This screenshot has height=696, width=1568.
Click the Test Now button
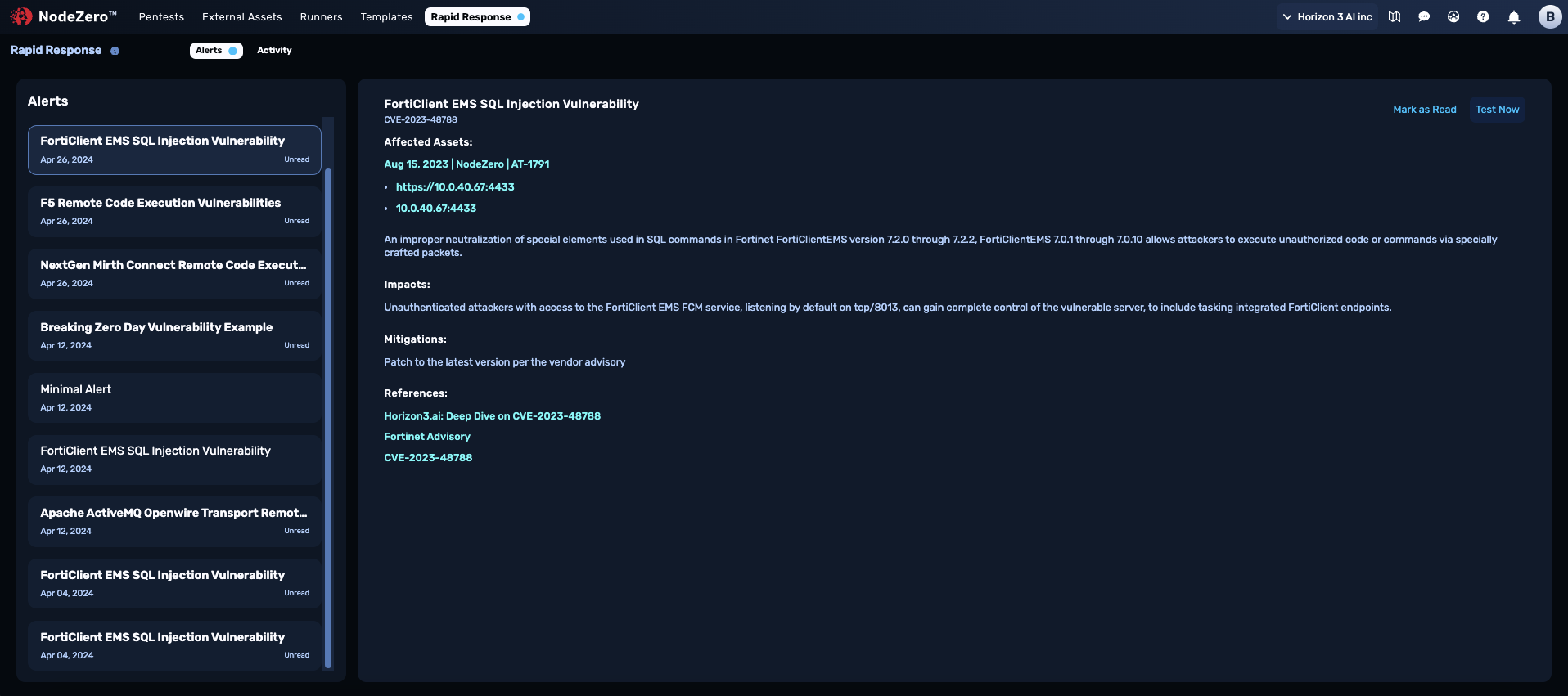pos(1497,110)
